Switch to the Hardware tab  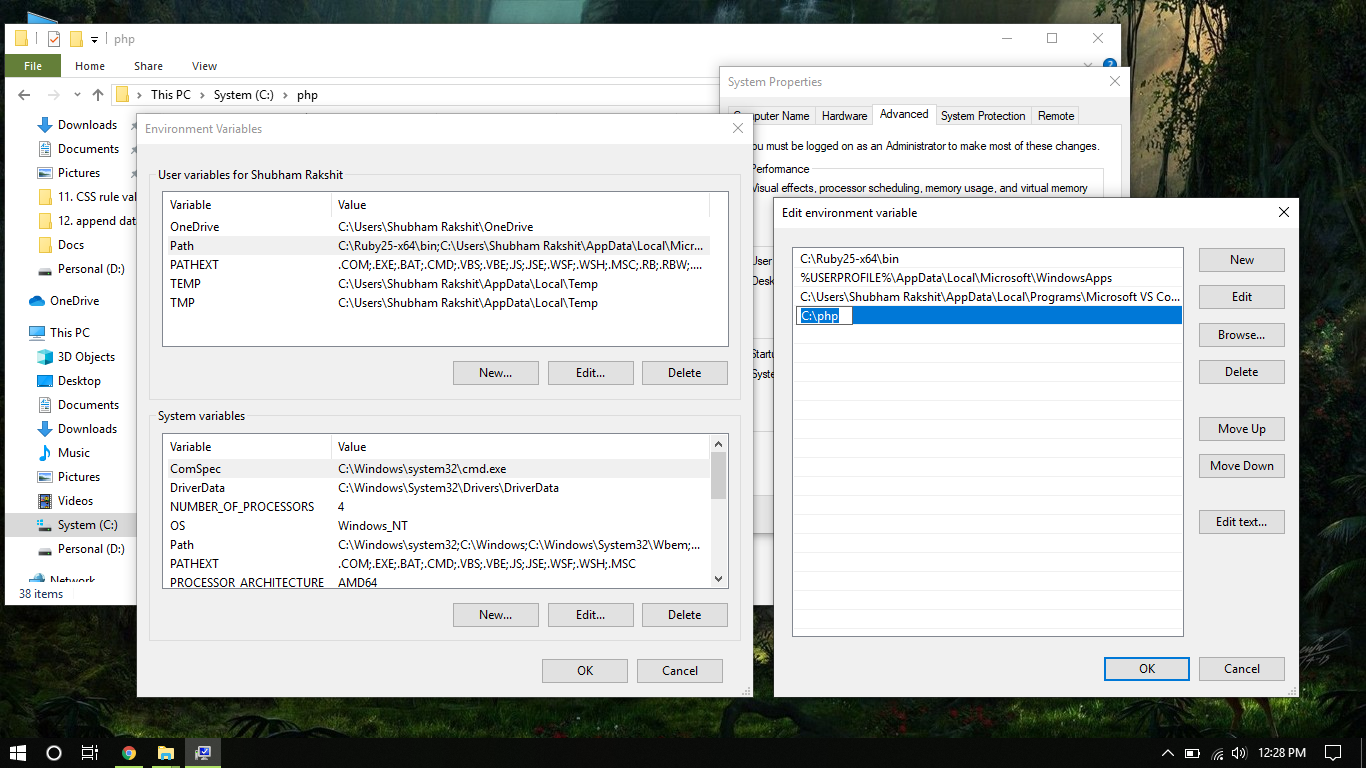[x=844, y=116]
